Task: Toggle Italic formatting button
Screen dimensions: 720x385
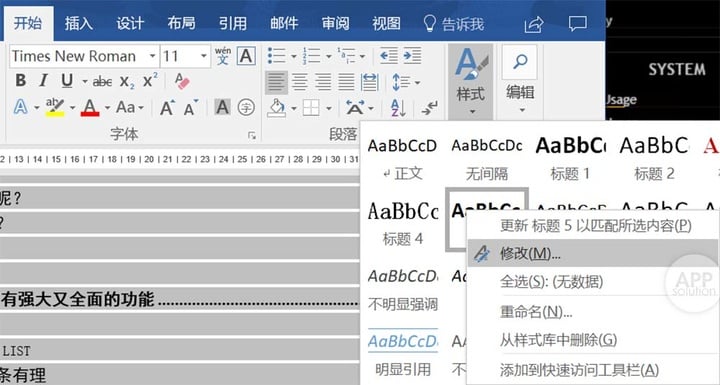Action: (x=44, y=81)
